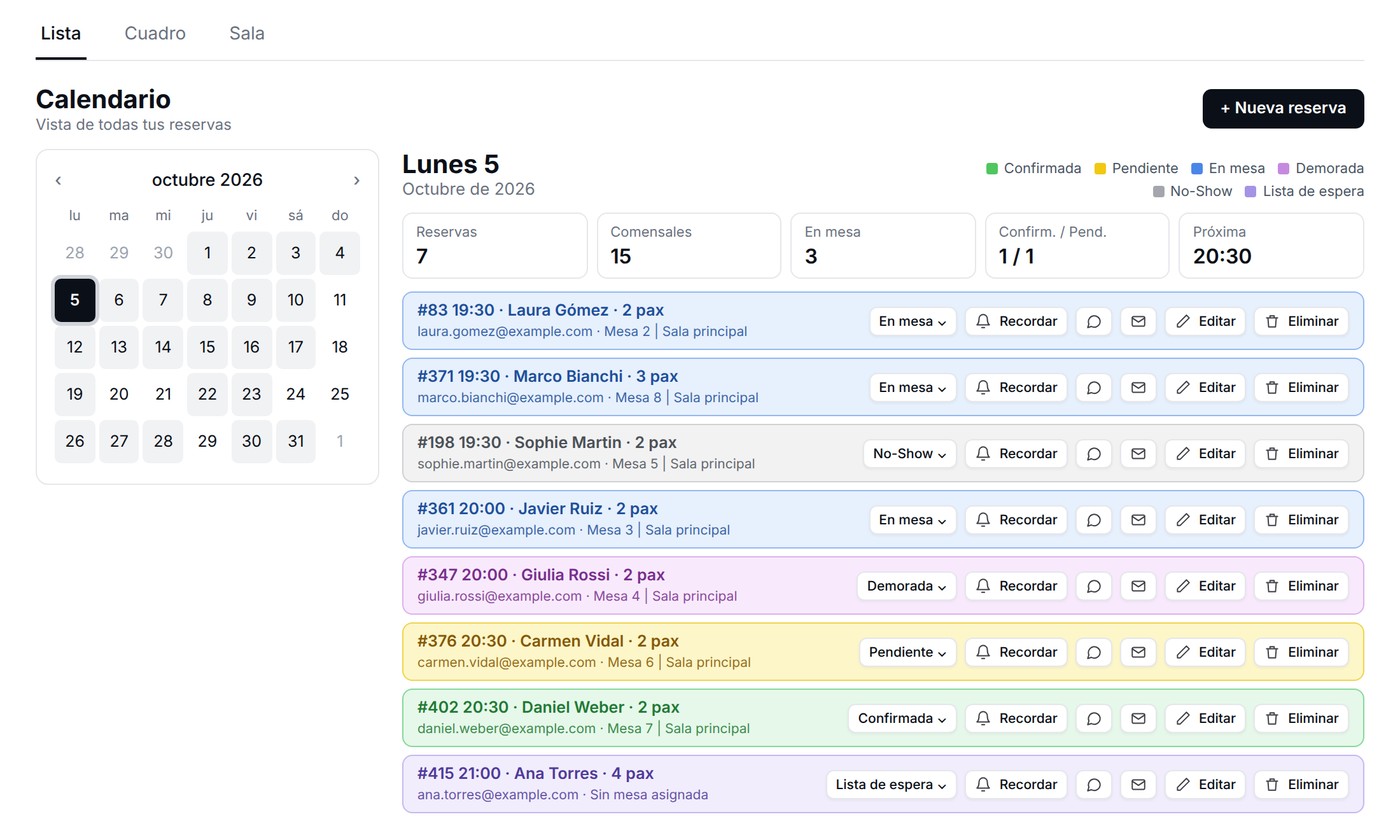Open chat bubble icon for Daniel Weber reservation

click(1093, 718)
